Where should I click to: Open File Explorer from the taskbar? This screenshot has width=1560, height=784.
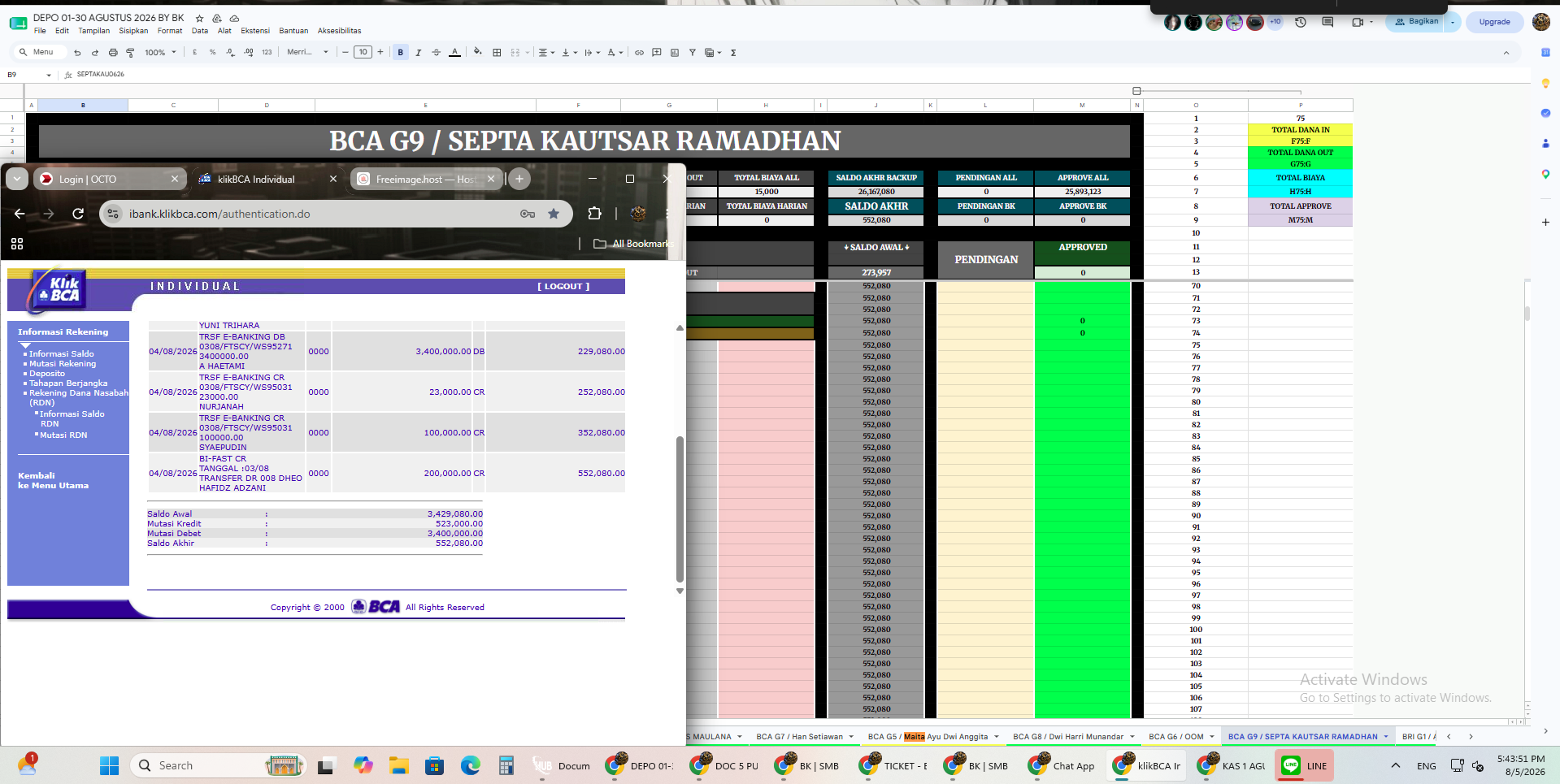[398, 765]
